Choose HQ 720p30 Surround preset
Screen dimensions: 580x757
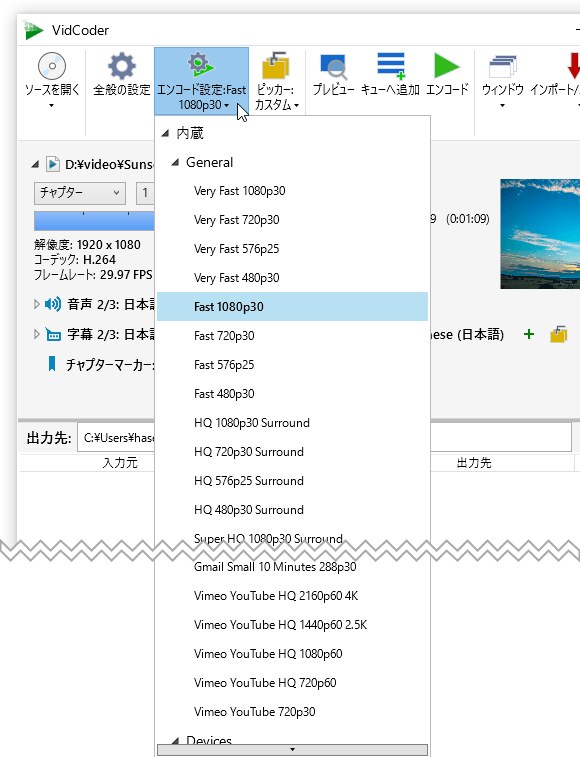point(292,451)
